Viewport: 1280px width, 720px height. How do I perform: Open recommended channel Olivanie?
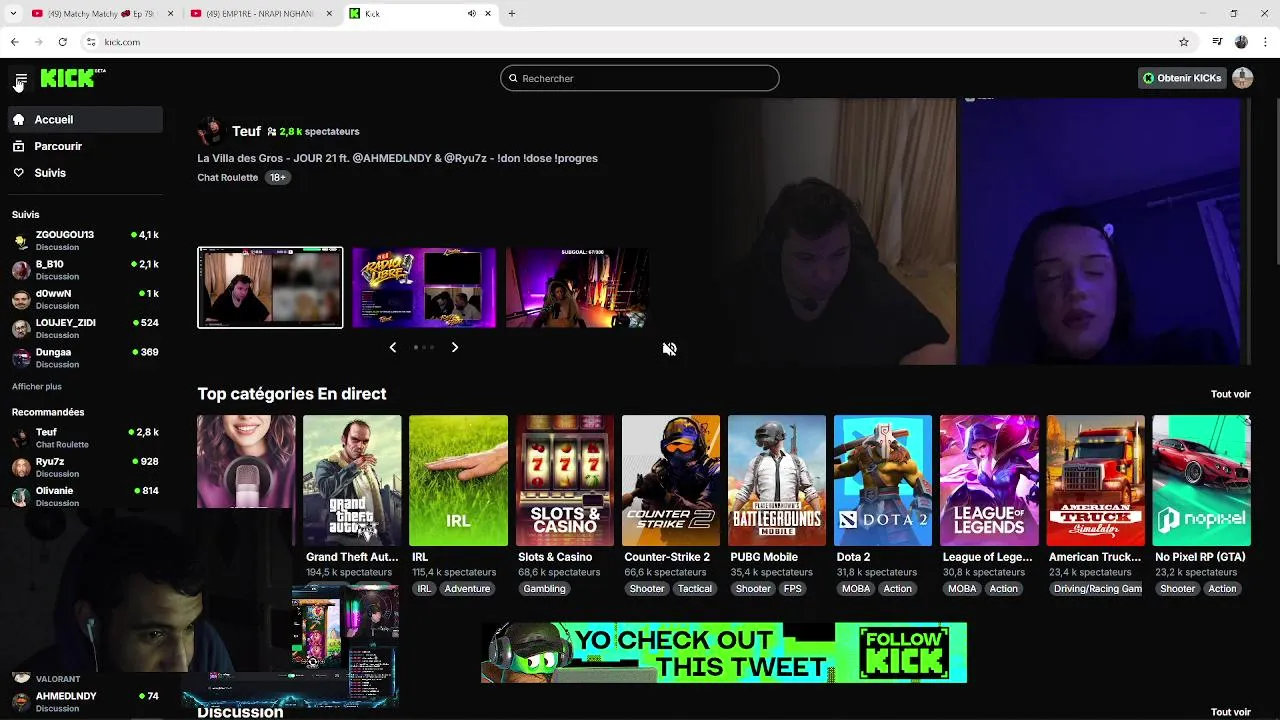85,496
